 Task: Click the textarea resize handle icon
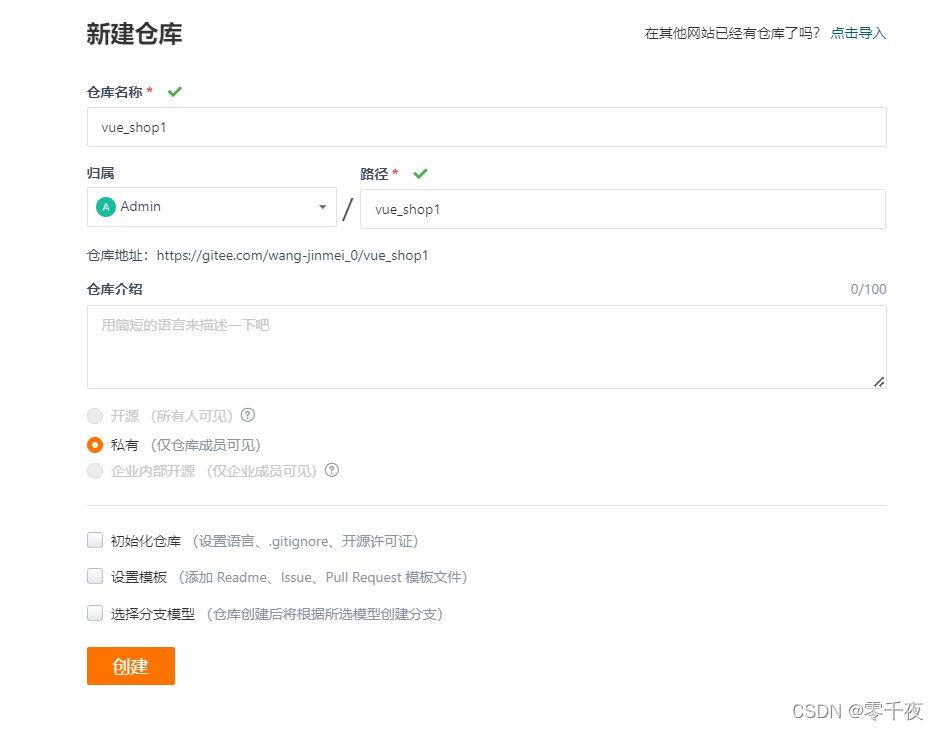[879, 382]
